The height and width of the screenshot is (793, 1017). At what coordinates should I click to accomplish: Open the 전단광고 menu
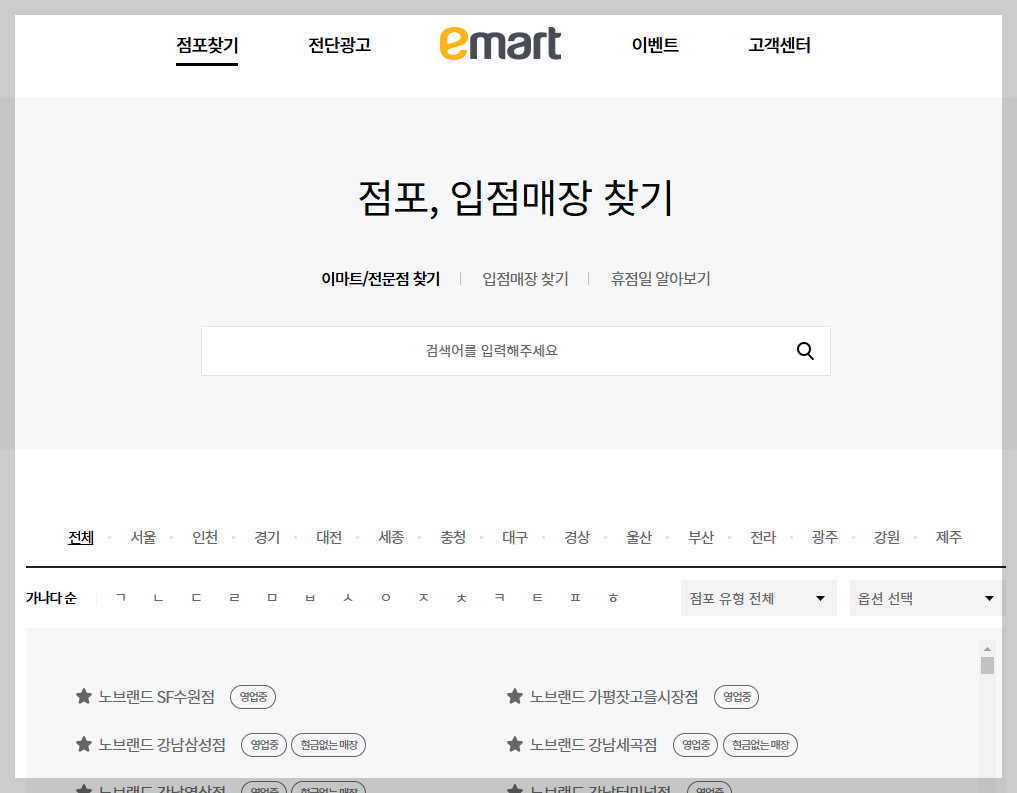tap(339, 45)
